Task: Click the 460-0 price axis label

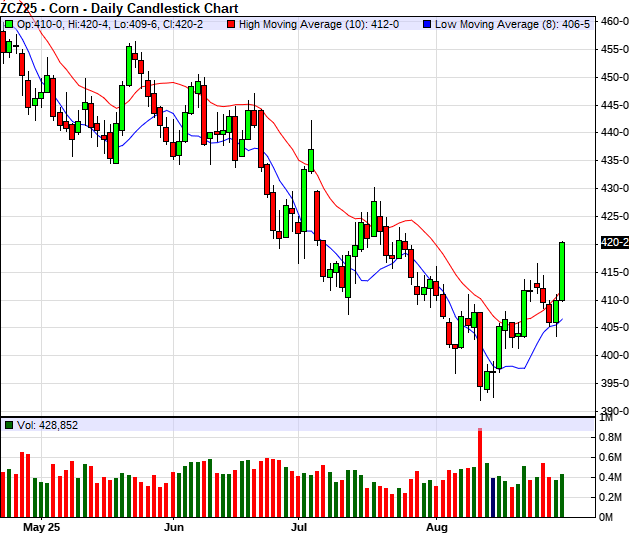Action: coord(614,21)
